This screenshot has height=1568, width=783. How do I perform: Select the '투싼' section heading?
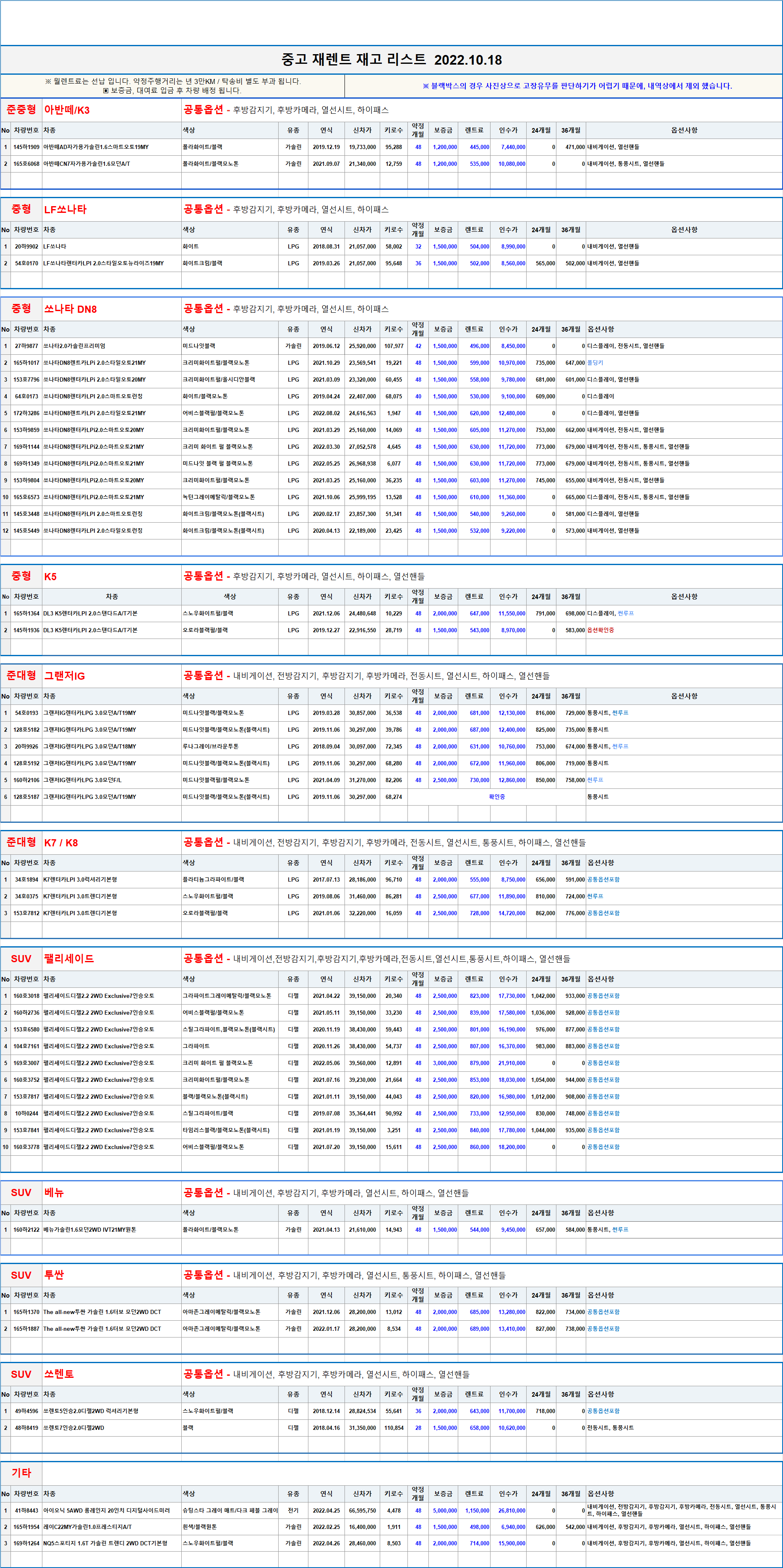coord(54,1275)
